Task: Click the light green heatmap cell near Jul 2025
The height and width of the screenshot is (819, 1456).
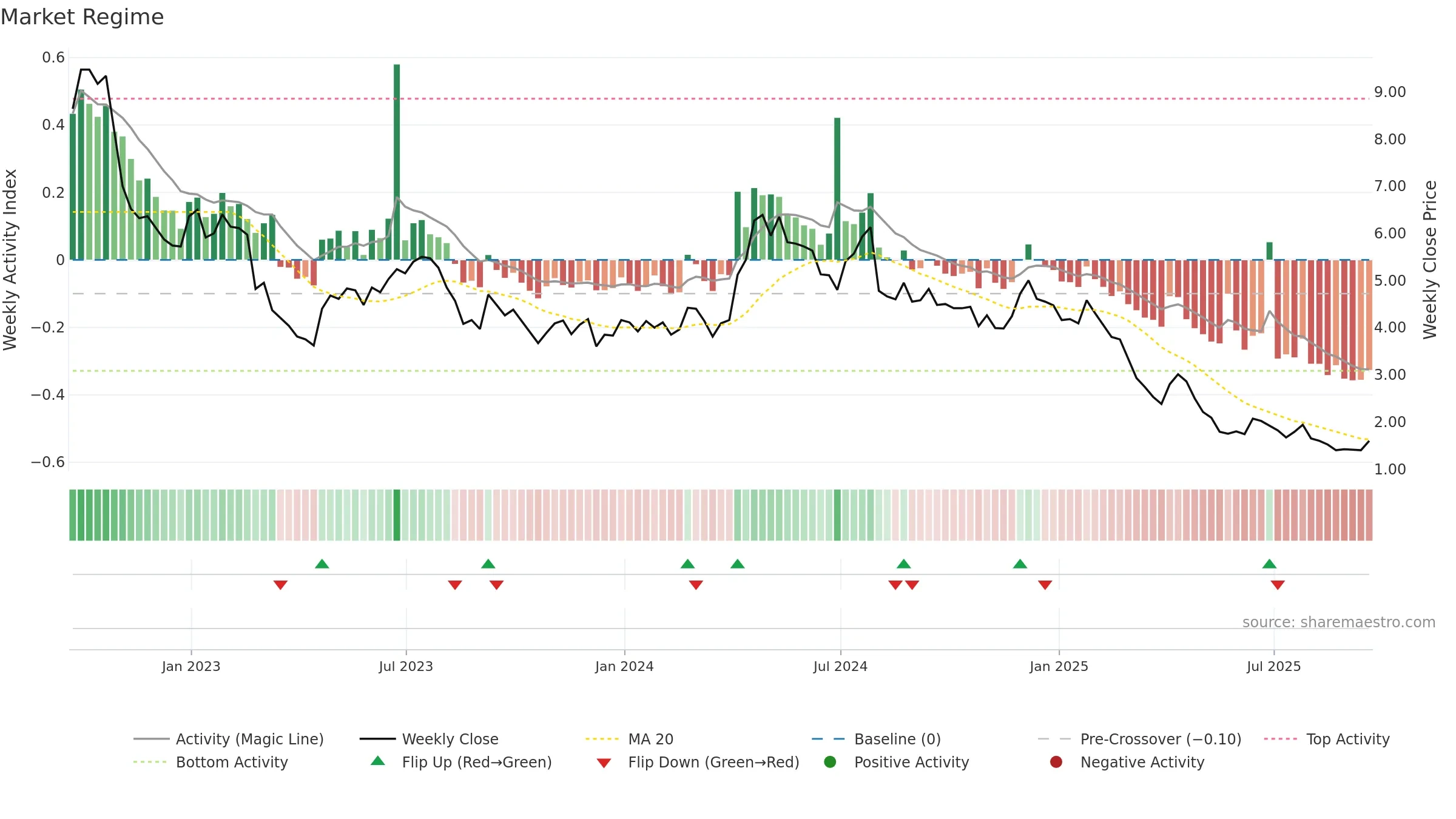Action: (x=1269, y=515)
